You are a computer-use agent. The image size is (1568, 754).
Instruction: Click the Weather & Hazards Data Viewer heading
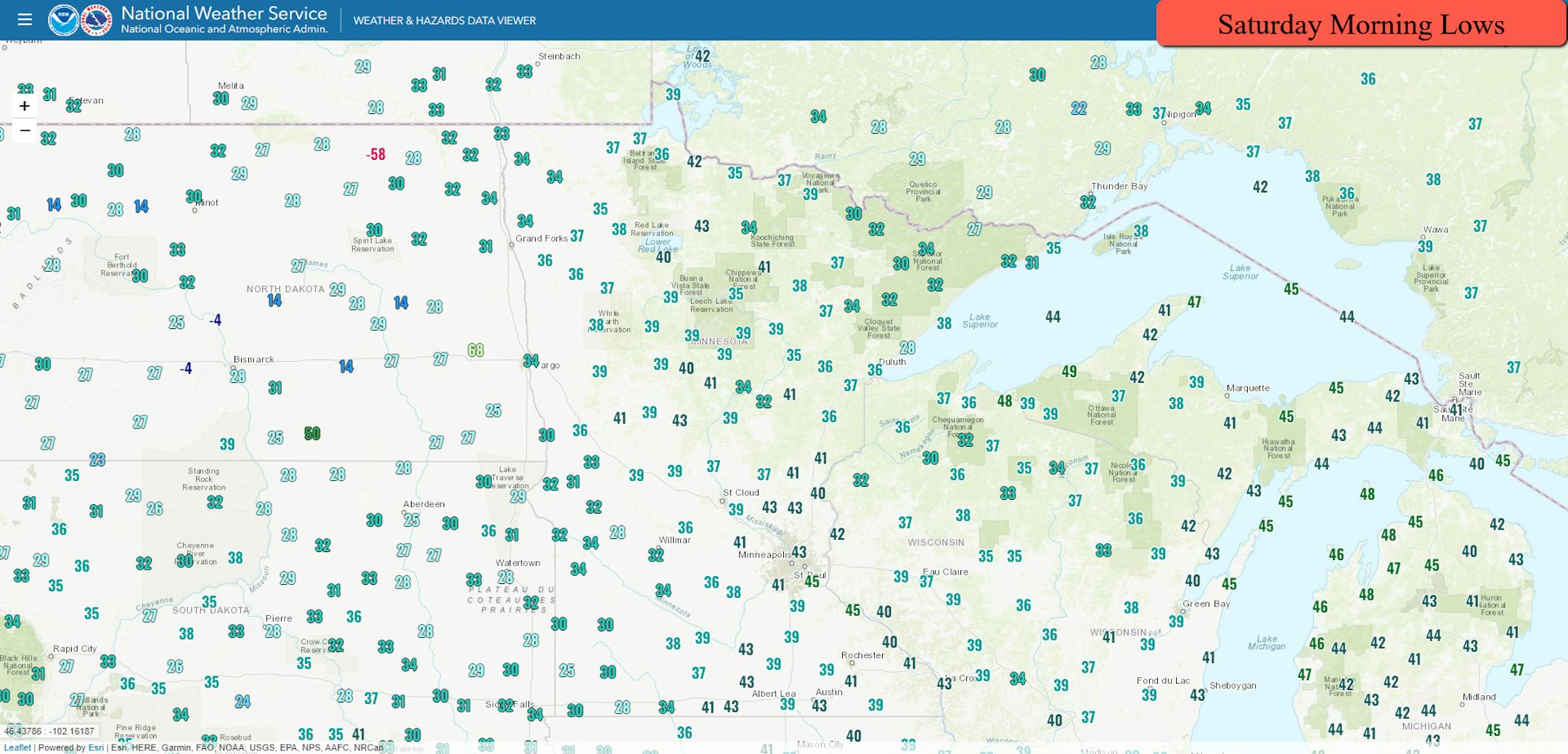[444, 20]
